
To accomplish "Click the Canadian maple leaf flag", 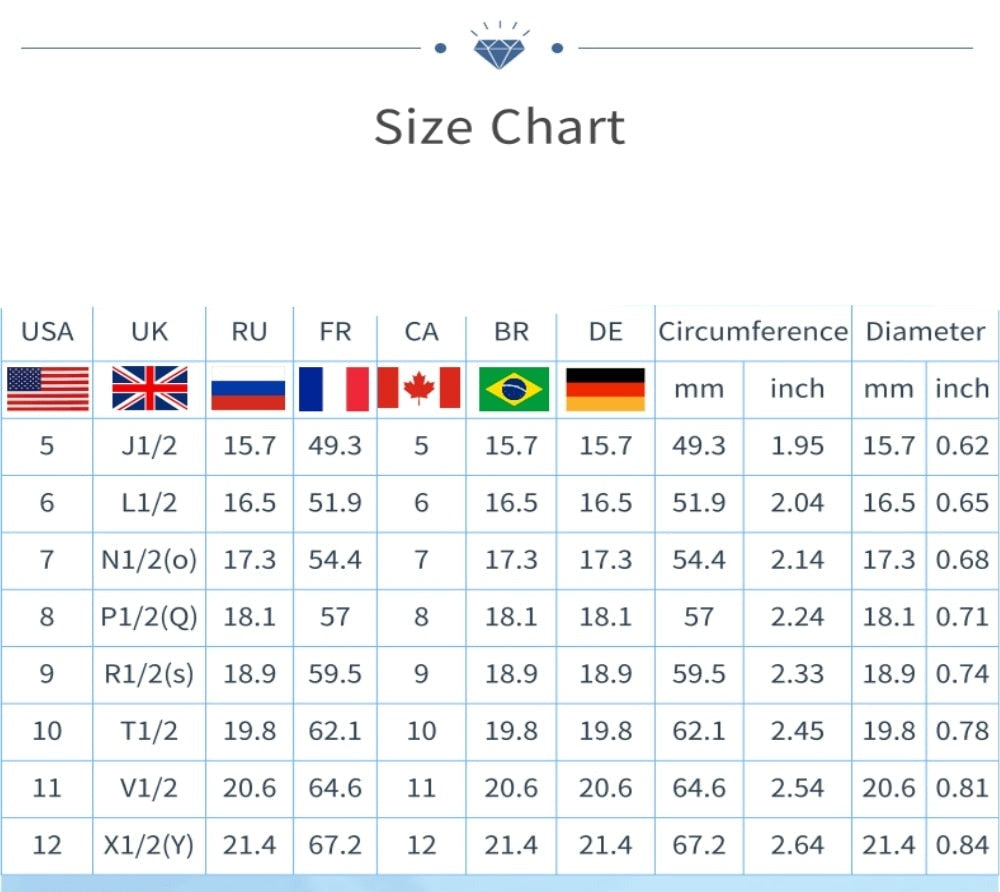I will tap(420, 388).
